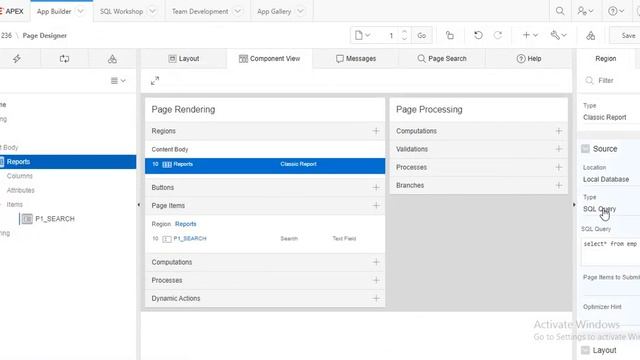Add a rendering process with plus icon
This screenshot has height=360, width=640.
tap(376, 280)
